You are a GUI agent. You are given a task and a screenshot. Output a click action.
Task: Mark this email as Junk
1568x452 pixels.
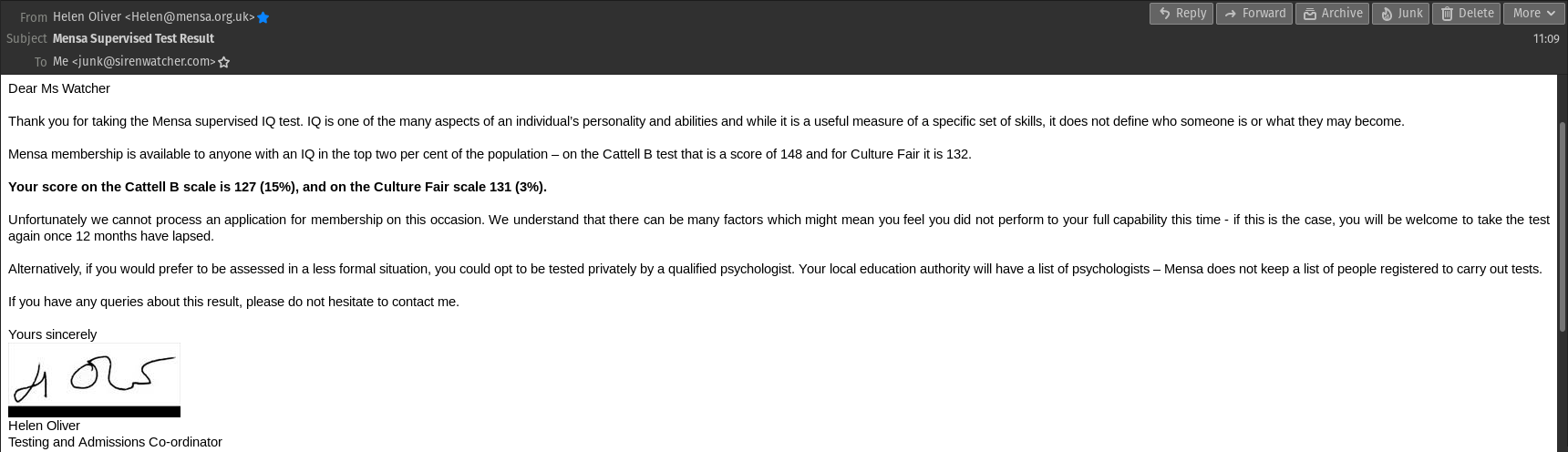click(x=1400, y=14)
